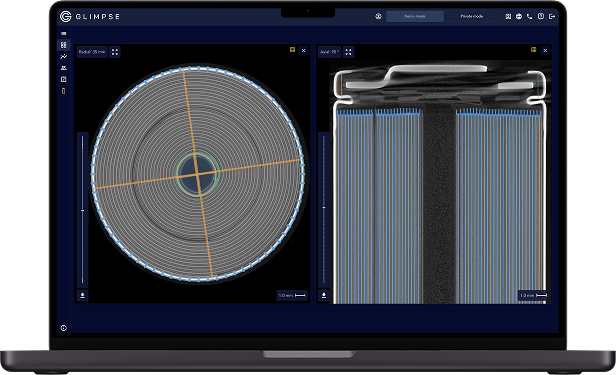This screenshot has height=375, width=616.
Task: Click the scale bar in radial view
Action: (x=292, y=295)
